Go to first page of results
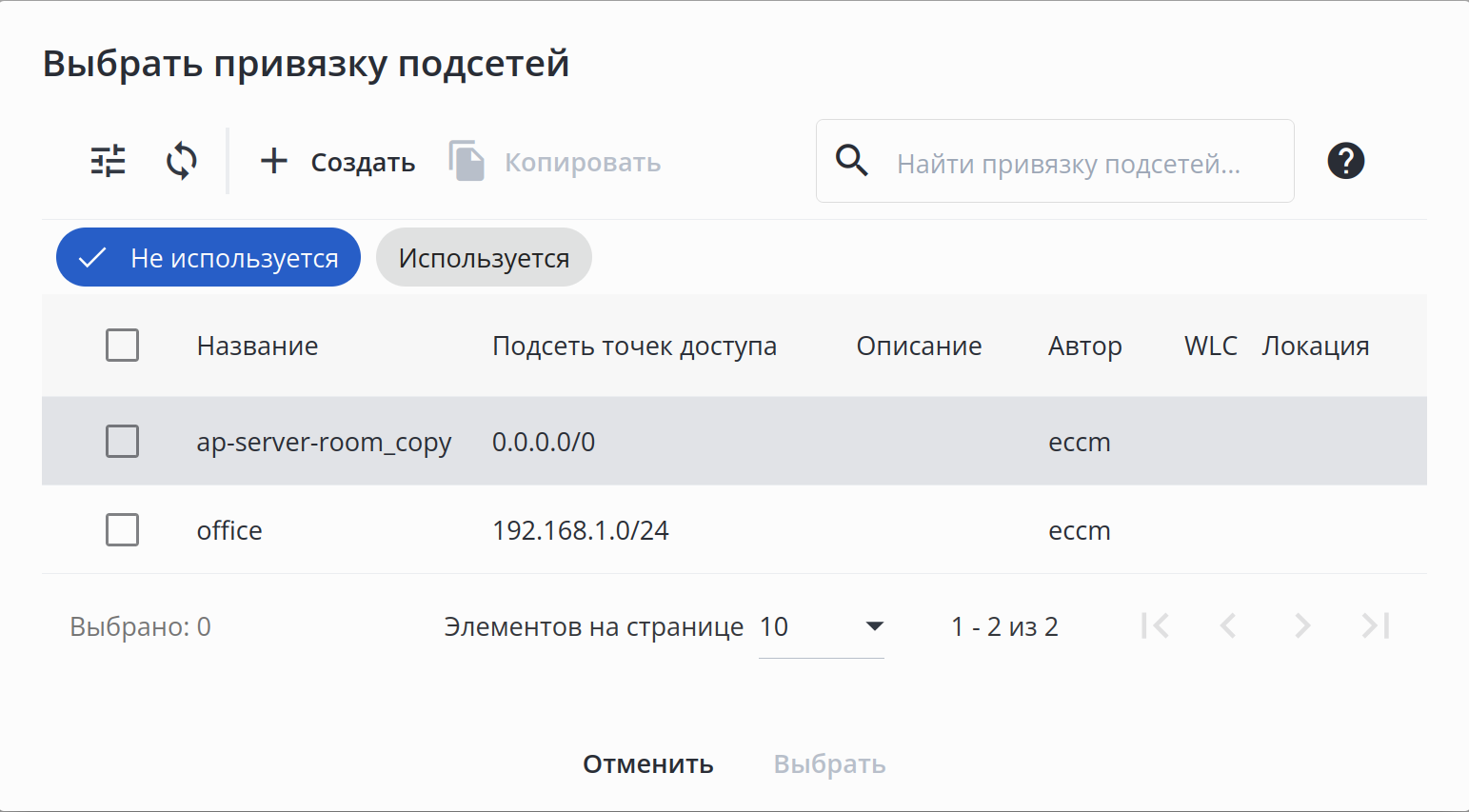Viewport: 1469px width, 812px height. [1155, 625]
